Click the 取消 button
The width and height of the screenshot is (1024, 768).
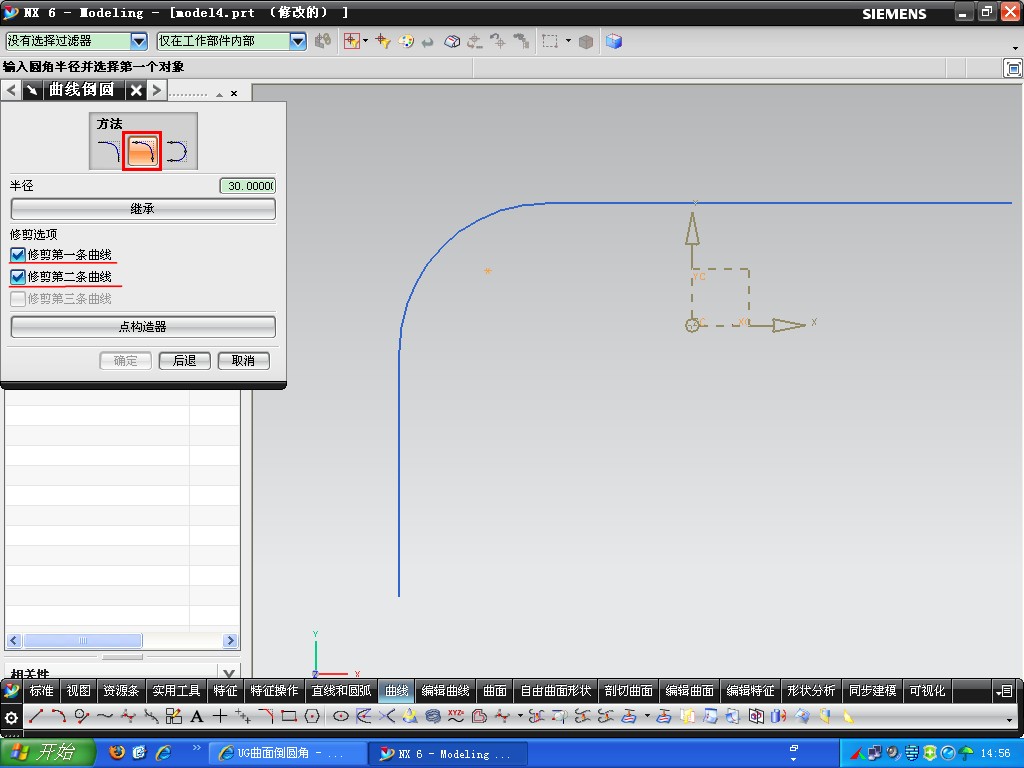click(x=244, y=360)
